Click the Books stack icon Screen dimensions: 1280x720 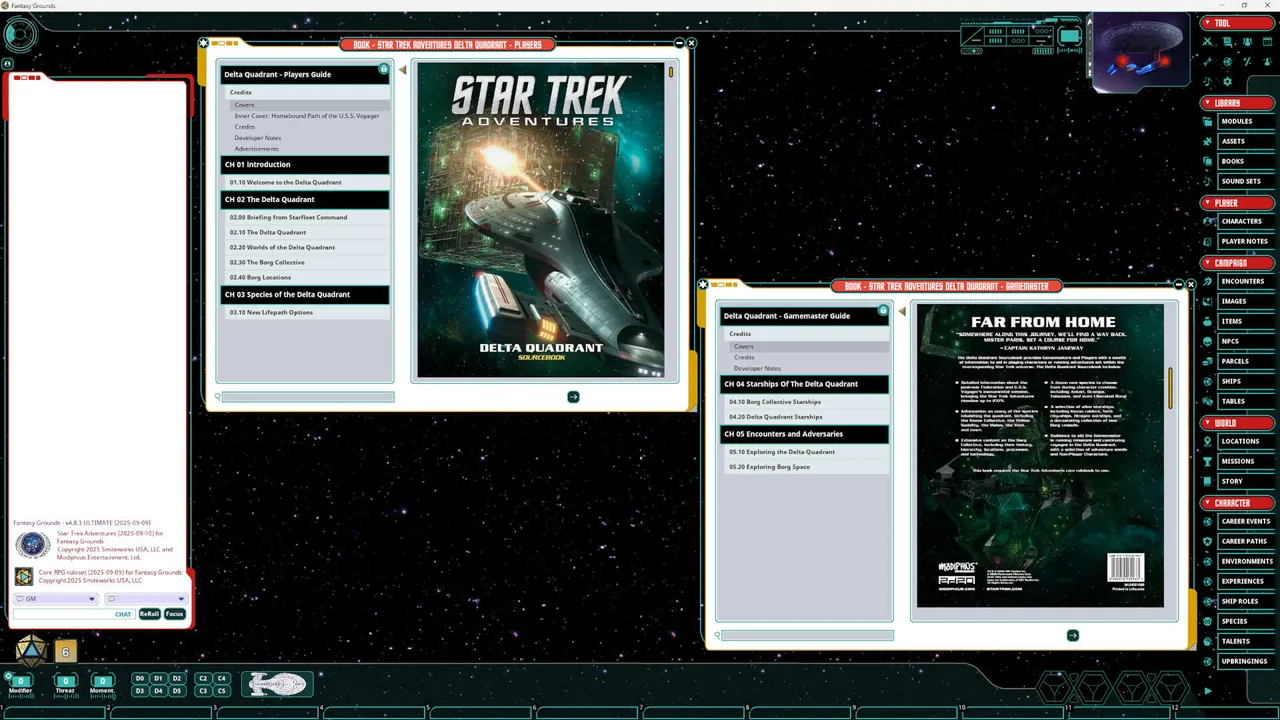(x=1208, y=161)
